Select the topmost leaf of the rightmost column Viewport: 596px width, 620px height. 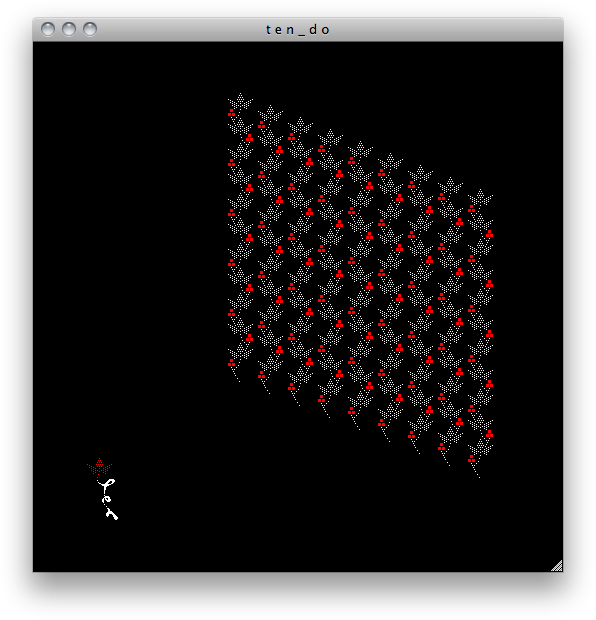(480, 197)
